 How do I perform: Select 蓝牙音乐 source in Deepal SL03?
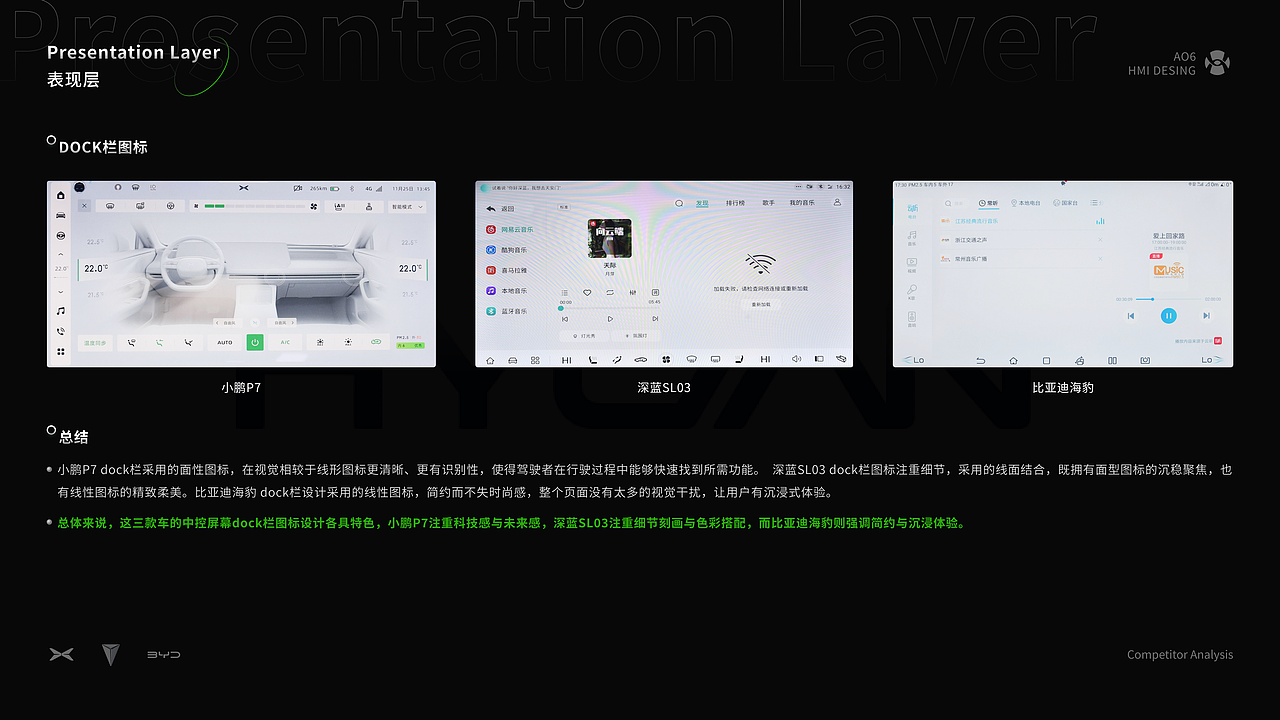coord(506,311)
